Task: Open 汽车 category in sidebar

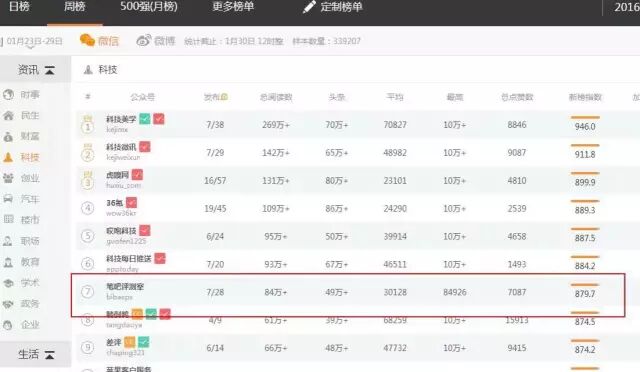Action: 30,199
